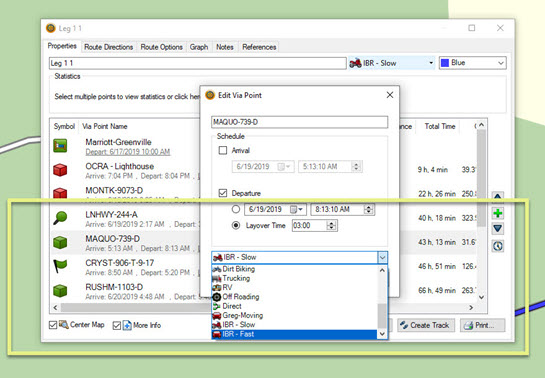Open the Graph tab

[x=199, y=47]
